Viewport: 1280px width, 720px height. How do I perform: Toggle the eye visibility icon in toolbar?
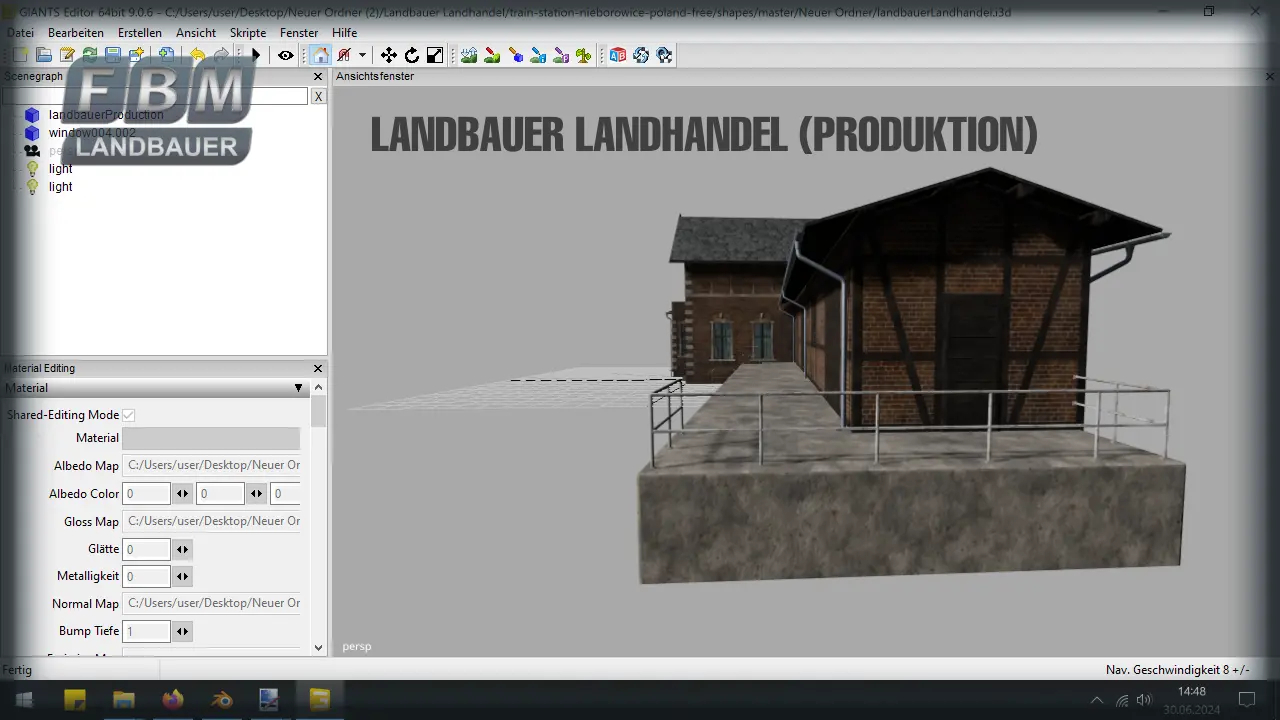point(286,55)
